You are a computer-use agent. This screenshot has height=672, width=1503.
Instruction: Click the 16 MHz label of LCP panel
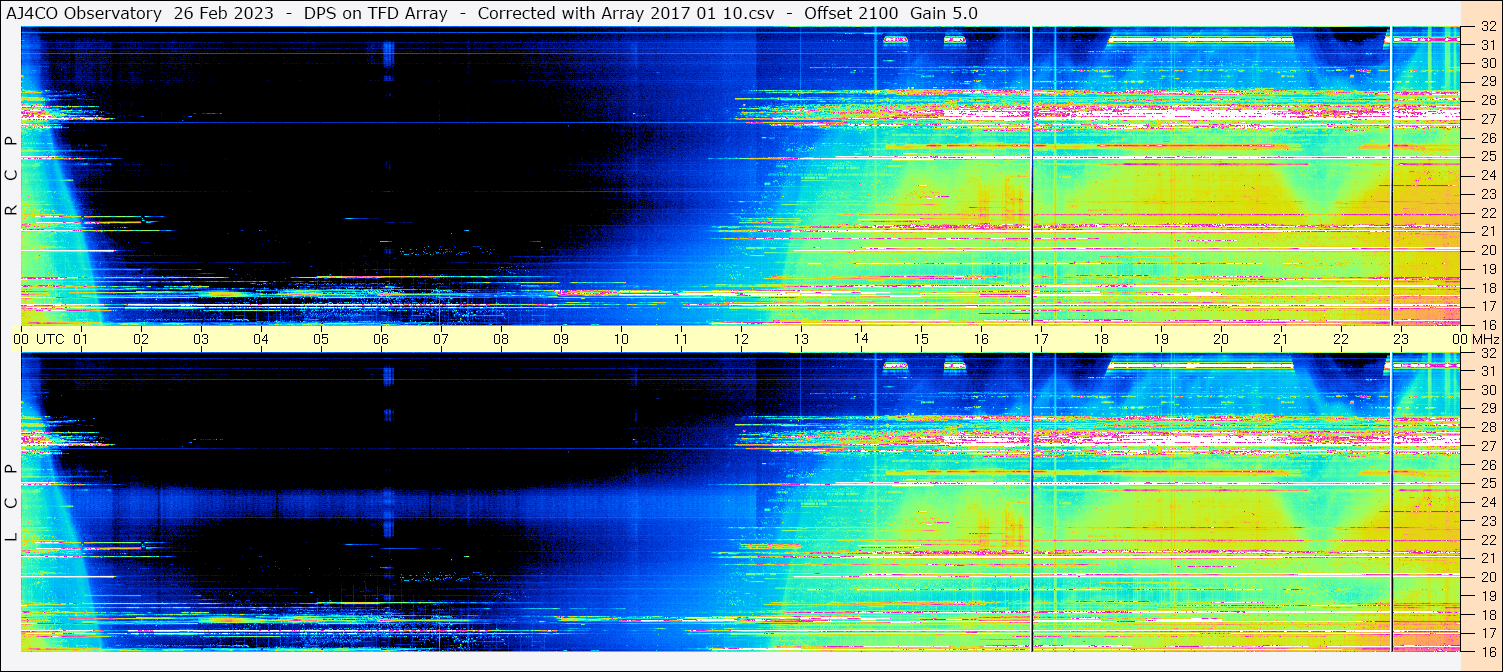coord(1488,652)
